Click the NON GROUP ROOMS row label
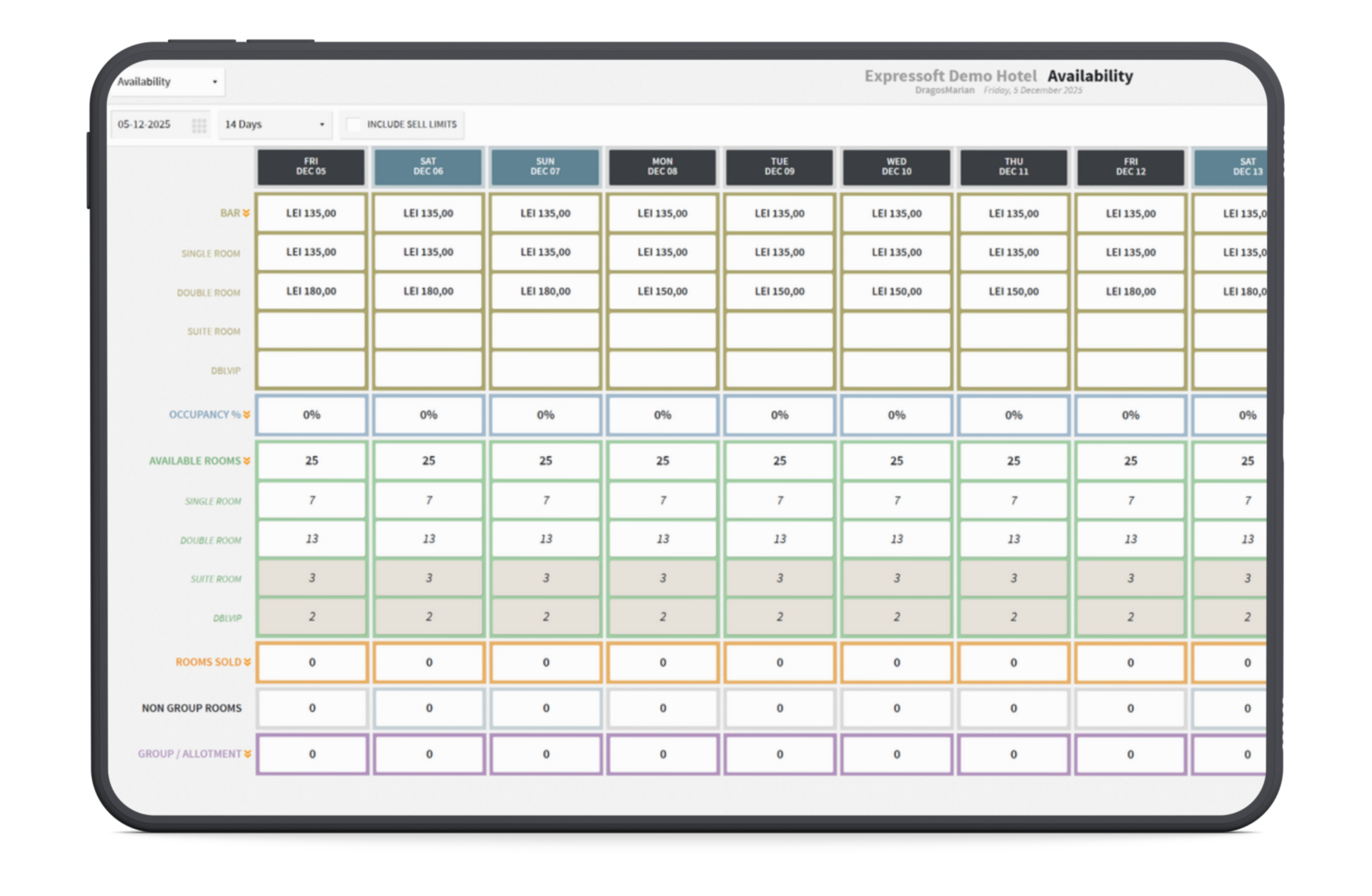 193,708
